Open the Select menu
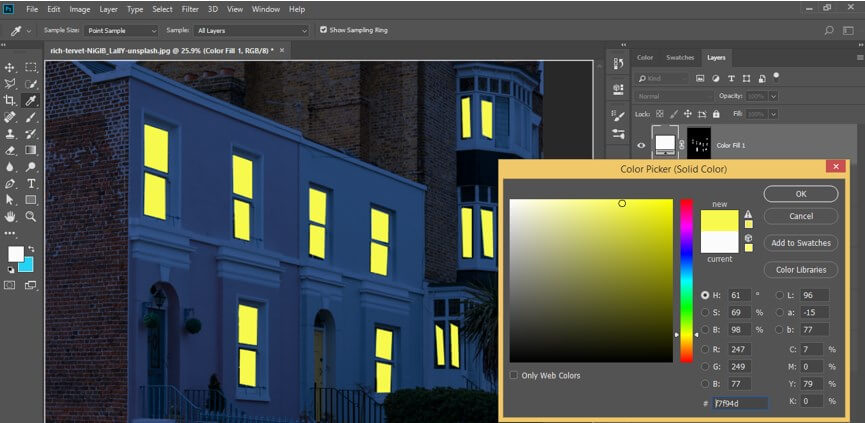 tap(162, 9)
